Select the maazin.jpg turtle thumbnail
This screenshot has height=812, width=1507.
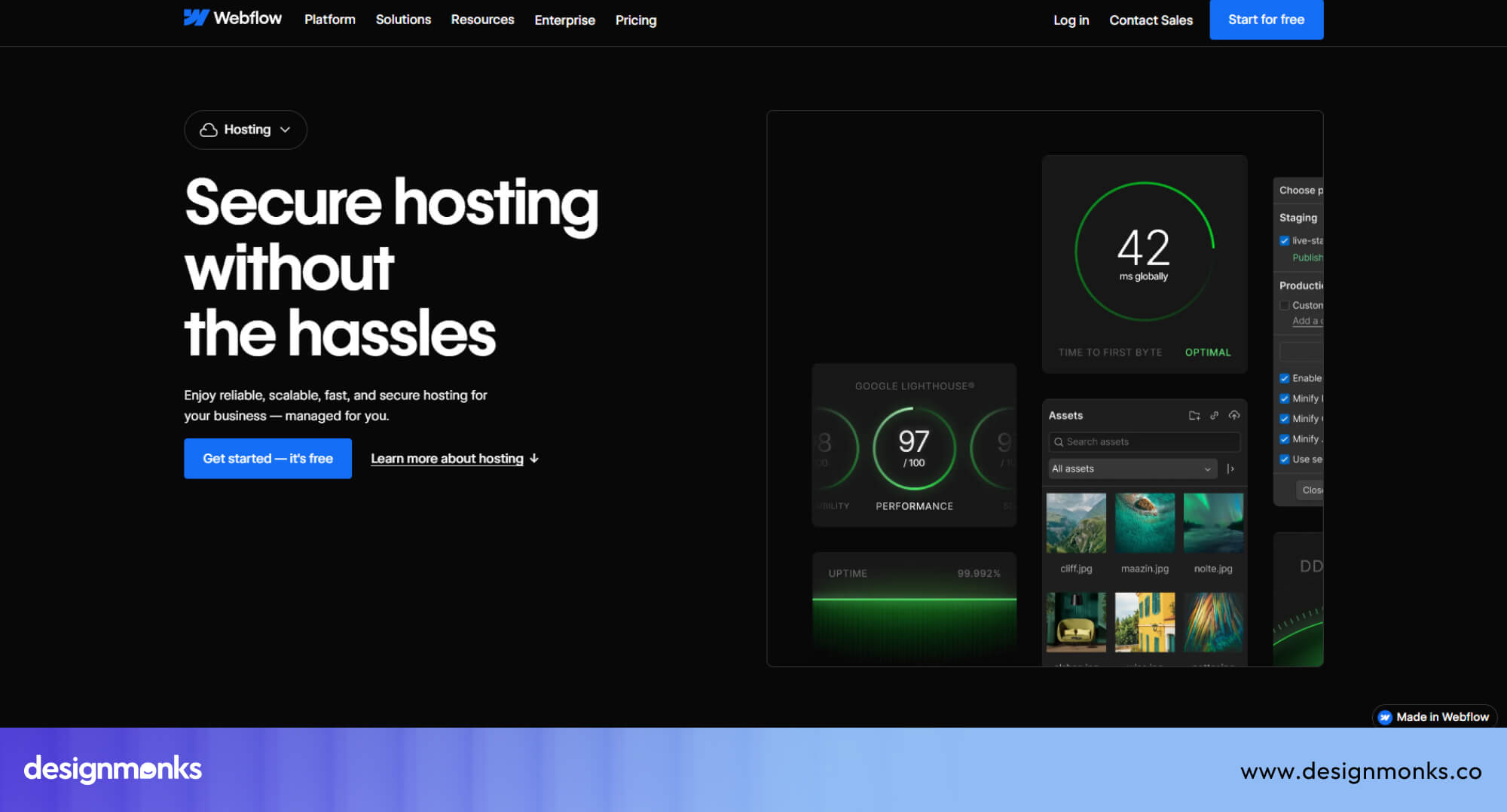[1145, 523]
